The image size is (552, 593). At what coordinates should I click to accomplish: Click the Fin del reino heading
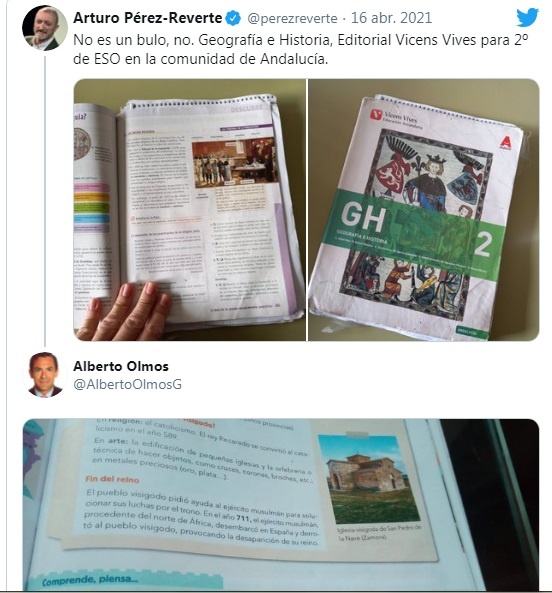point(112,479)
